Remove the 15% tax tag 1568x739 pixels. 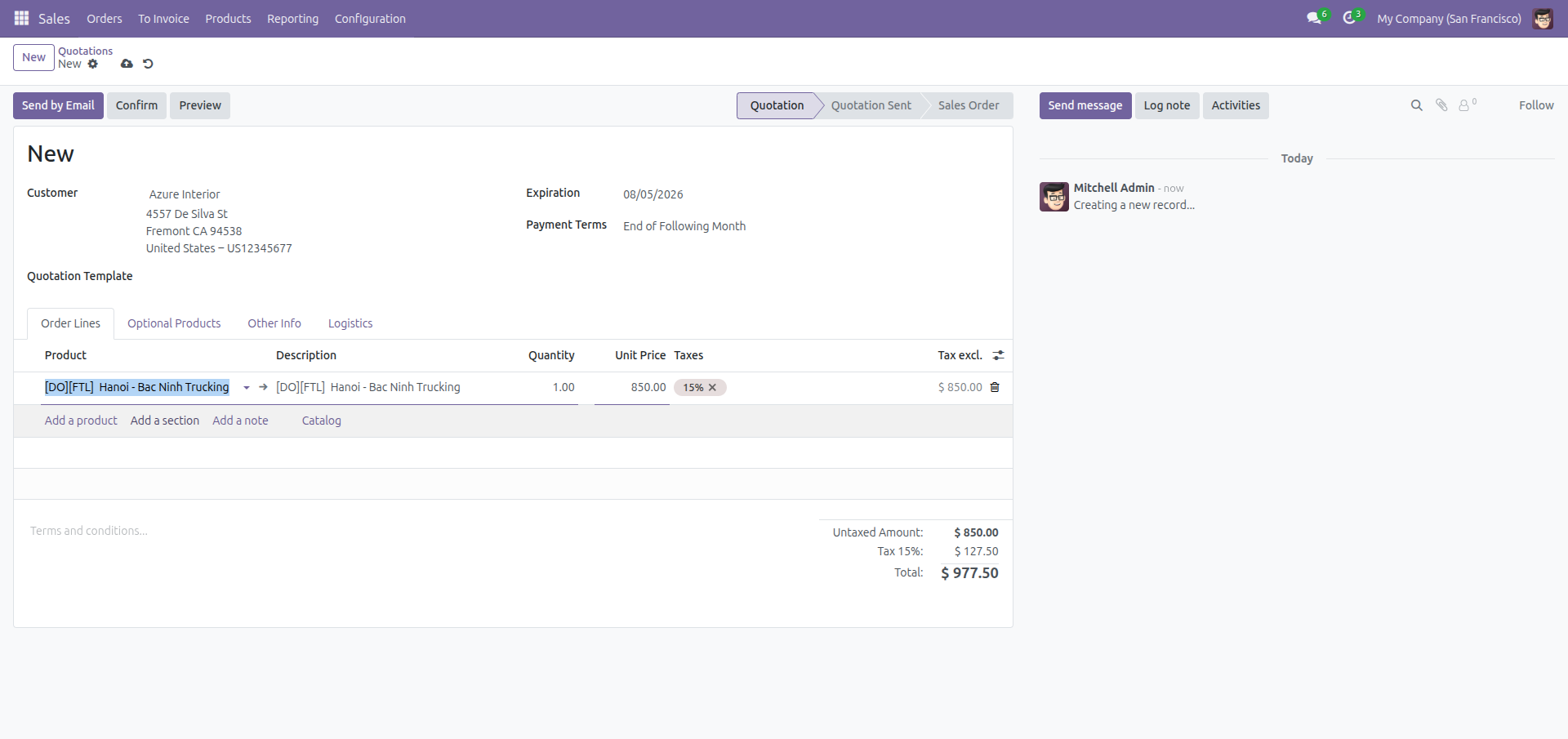click(712, 388)
